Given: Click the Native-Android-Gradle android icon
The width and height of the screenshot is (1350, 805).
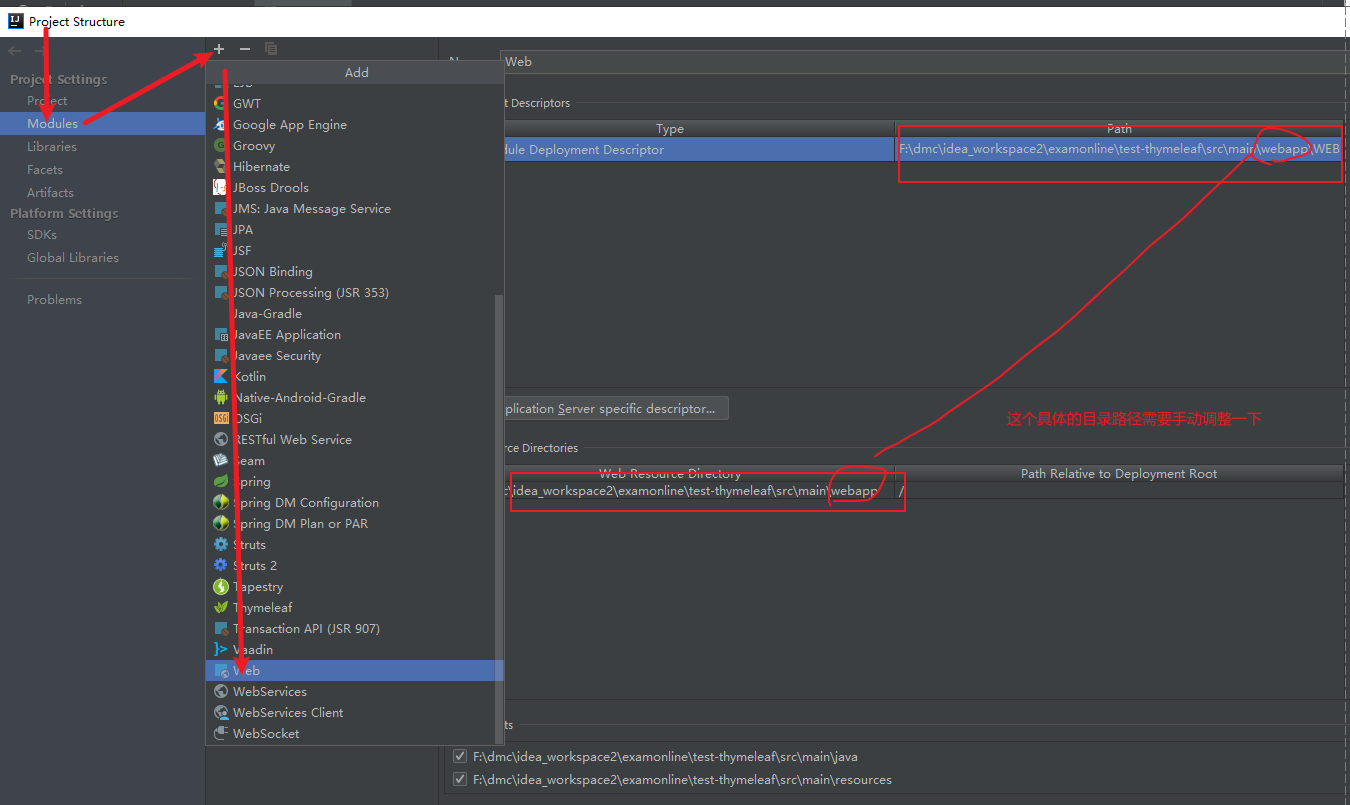Looking at the screenshot, I should coord(221,397).
